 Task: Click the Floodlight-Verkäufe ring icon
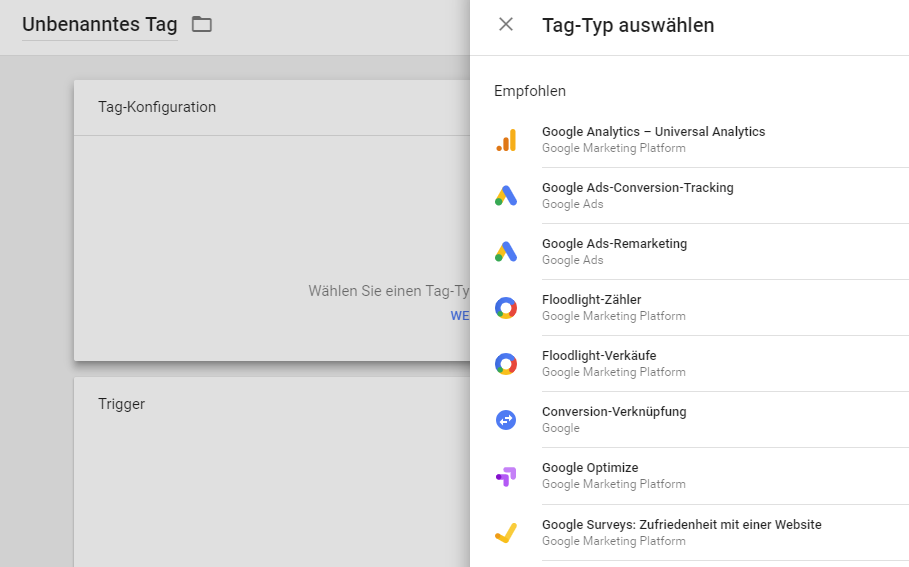[506, 364]
